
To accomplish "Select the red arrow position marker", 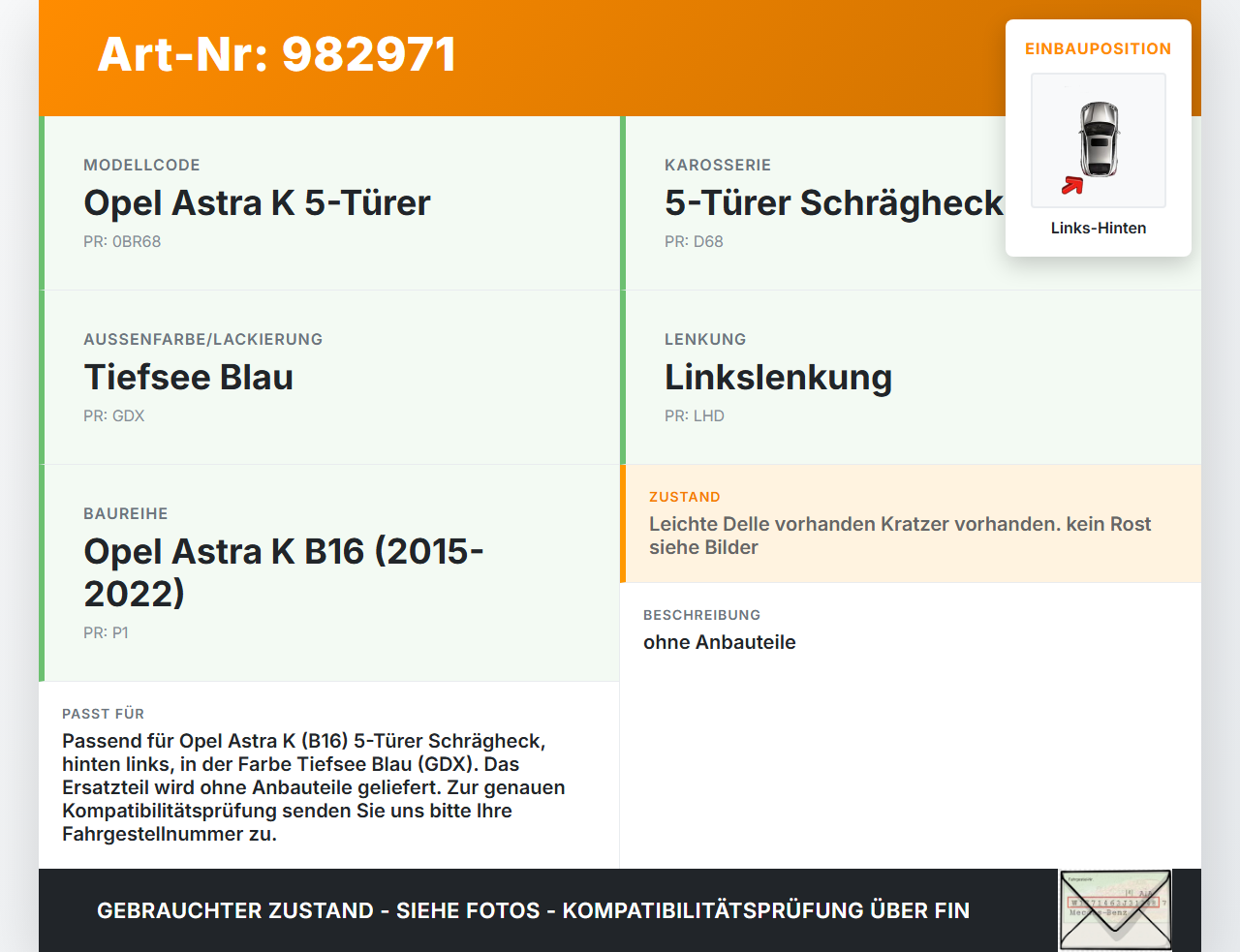I will click(x=1070, y=186).
